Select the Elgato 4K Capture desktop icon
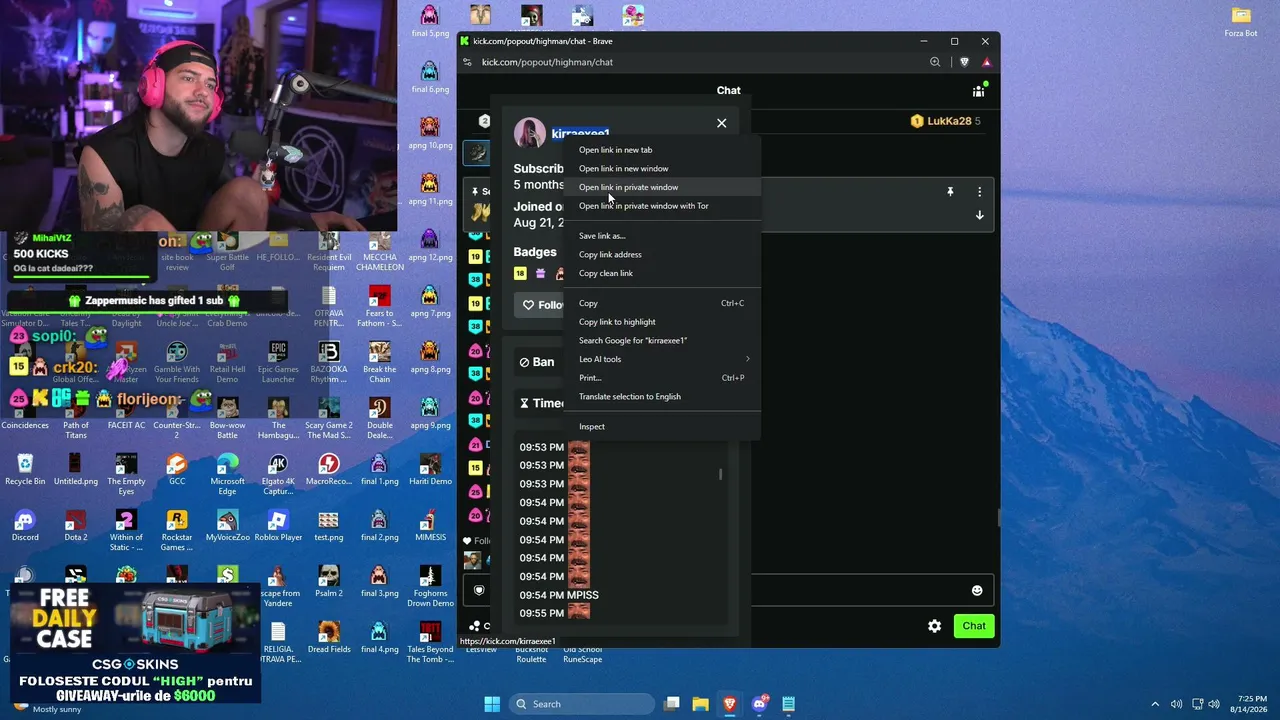The image size is (1280, 720). click(278, 474)
